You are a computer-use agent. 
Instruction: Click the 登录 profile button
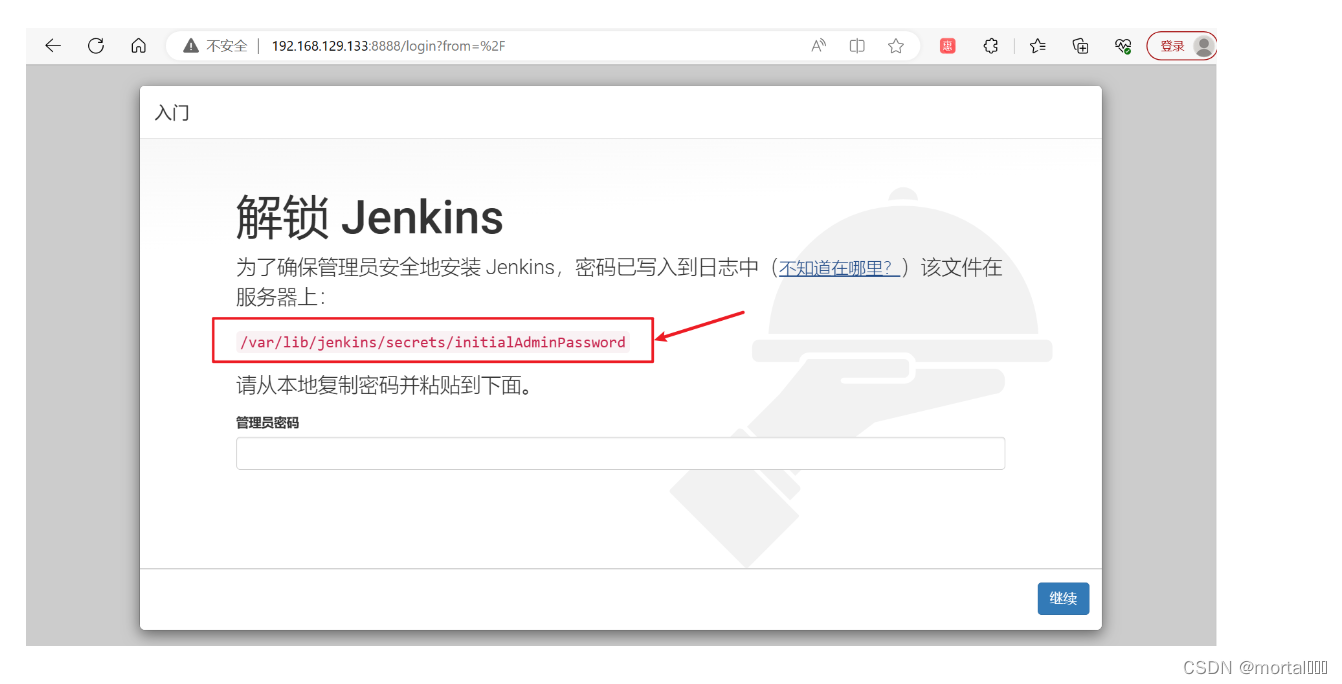(1181, 46)
